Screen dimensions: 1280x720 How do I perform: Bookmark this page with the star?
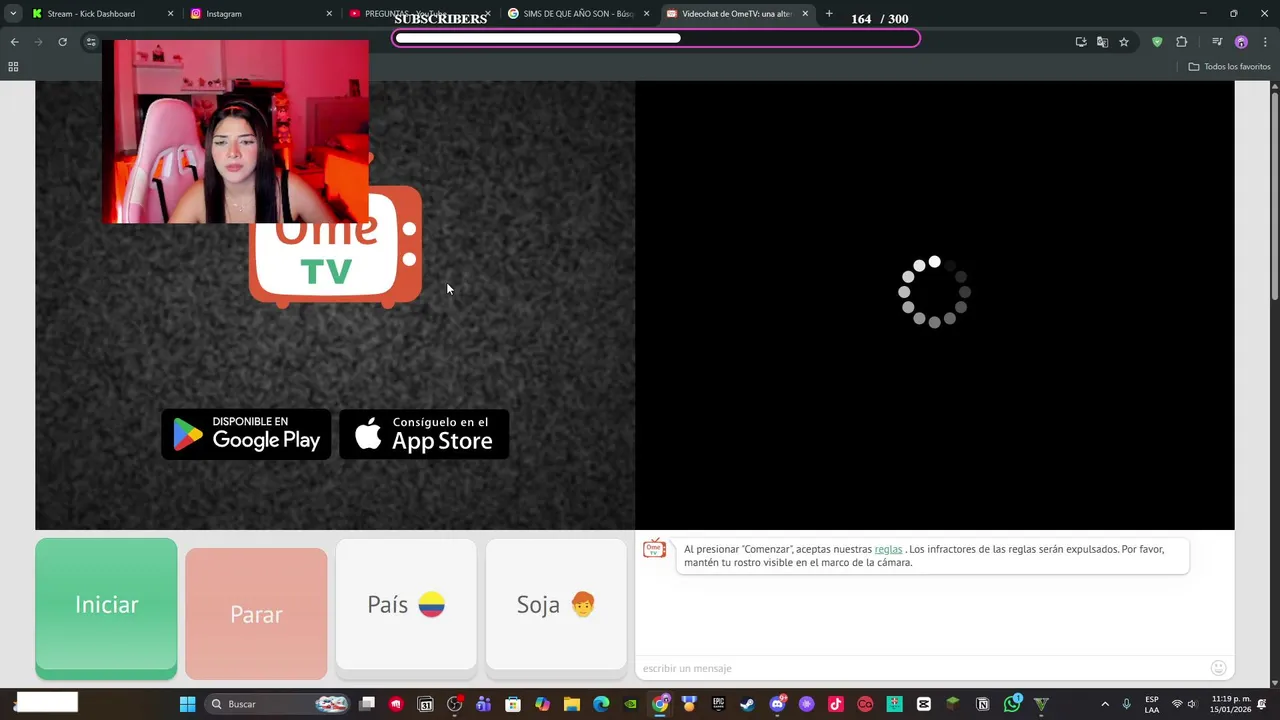[1124, 42]
